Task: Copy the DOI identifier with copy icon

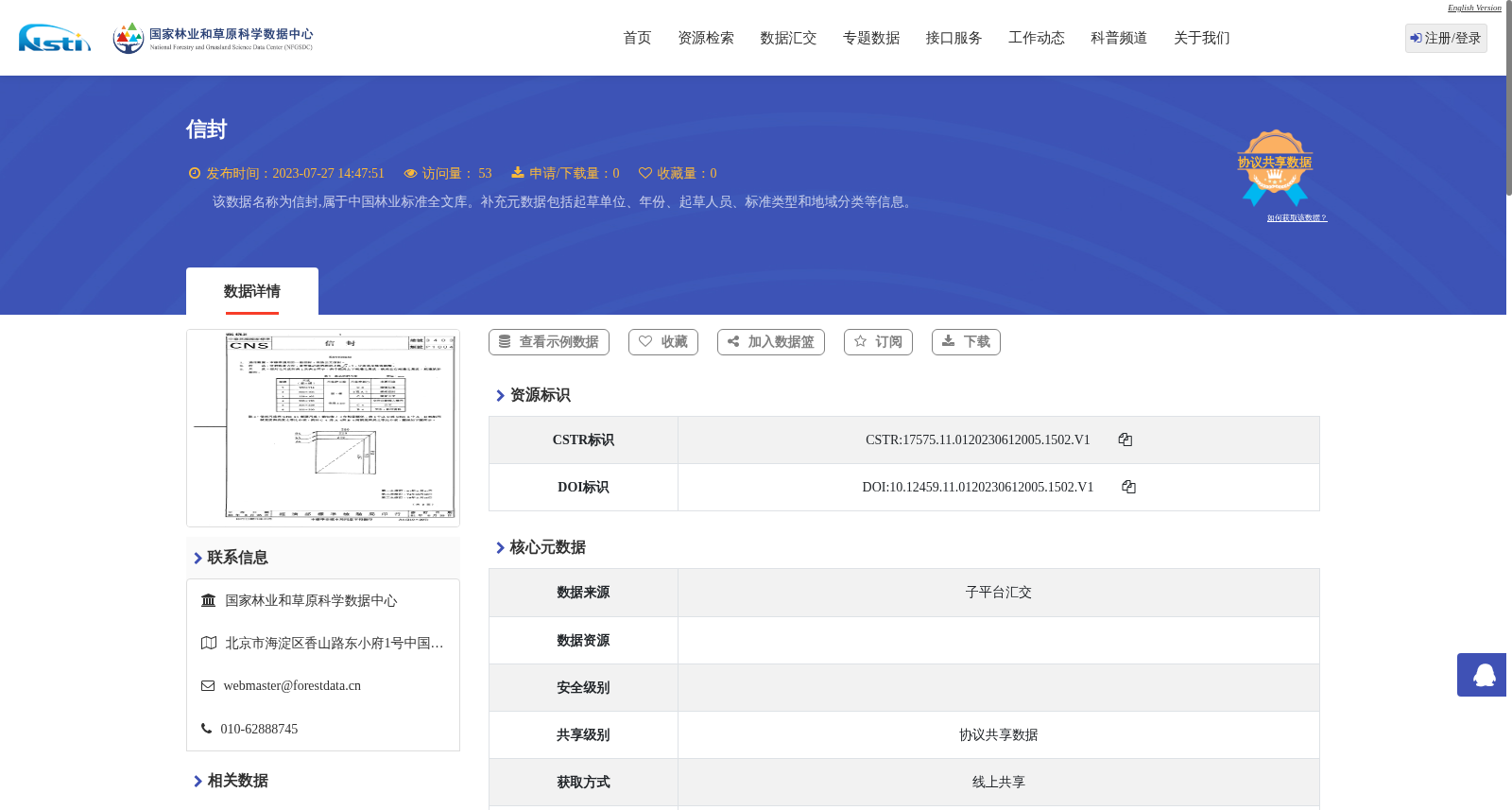Action: 1128,487
